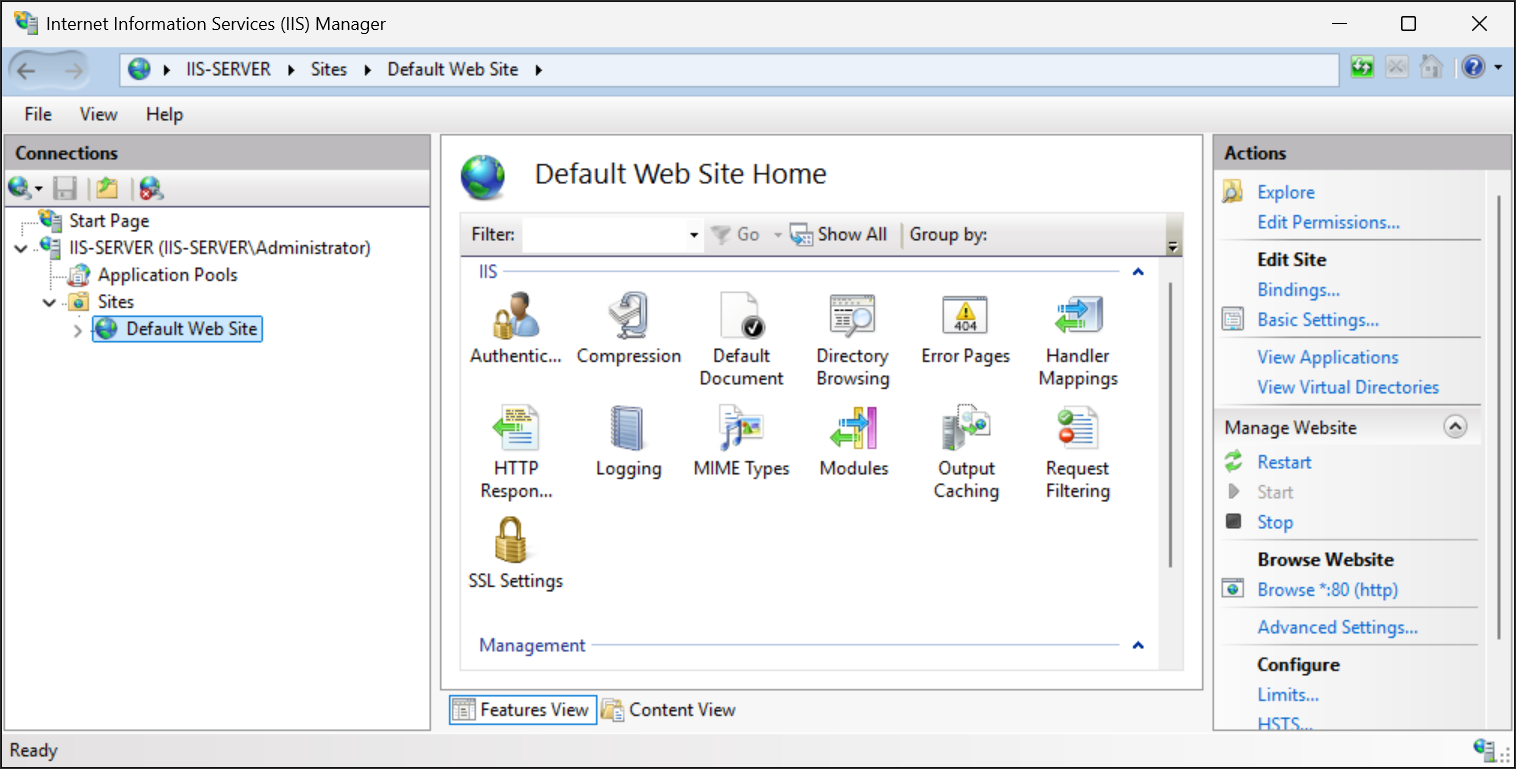Collapse the Sites tree node

coord(50,302)
